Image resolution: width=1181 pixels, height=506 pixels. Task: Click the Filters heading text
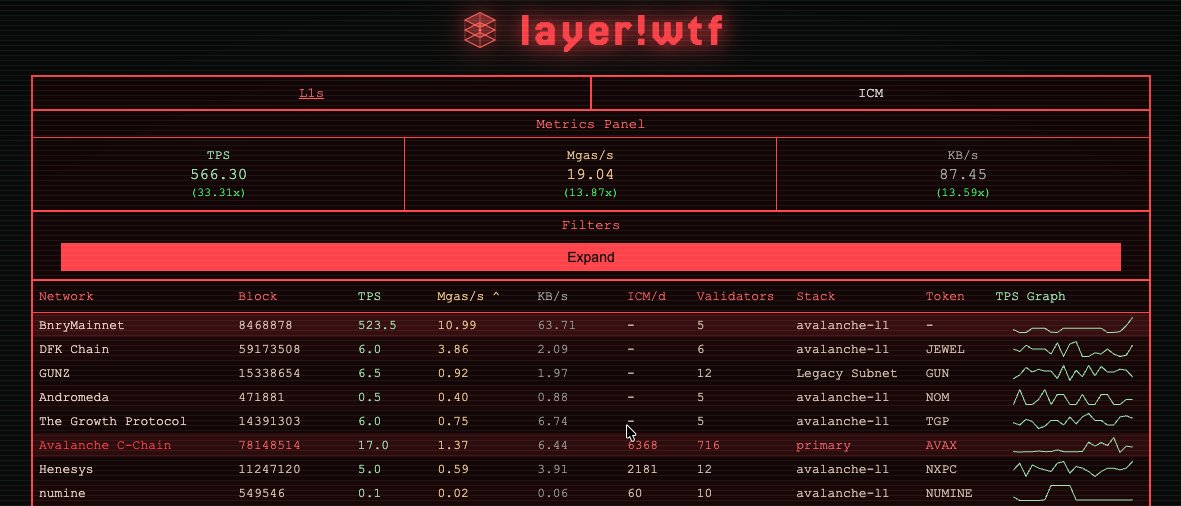(x=590, y=225)
